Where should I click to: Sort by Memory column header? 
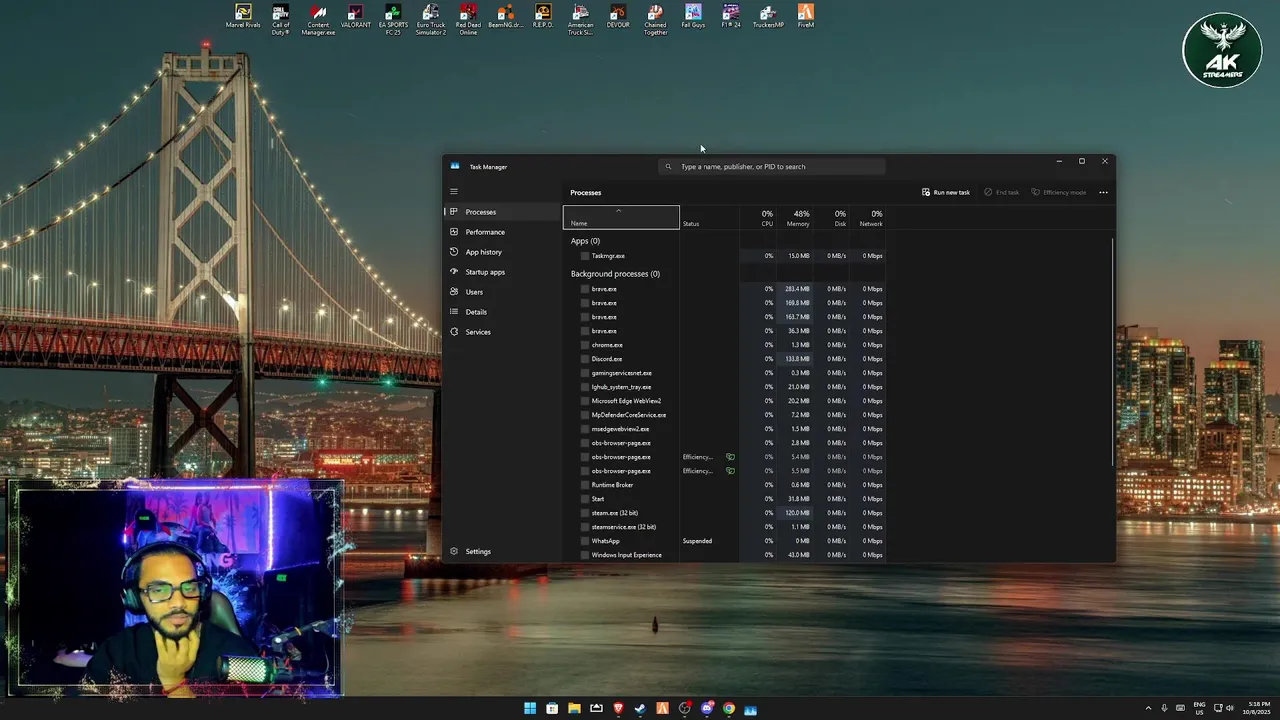(795, 218)
